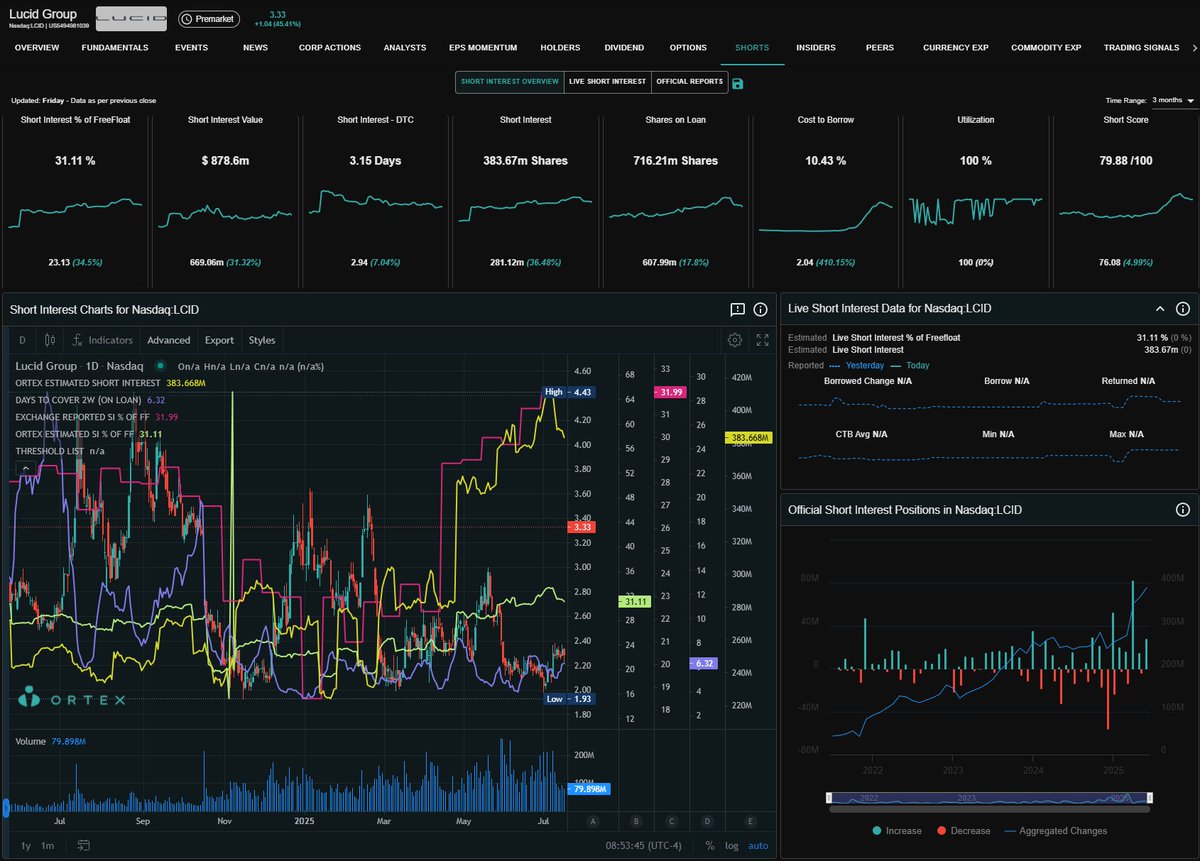The width and height of the screenshot is (1200, 861).
Task: Open info icon in Live Short Interest Data panel
Action: point(1183,309)
